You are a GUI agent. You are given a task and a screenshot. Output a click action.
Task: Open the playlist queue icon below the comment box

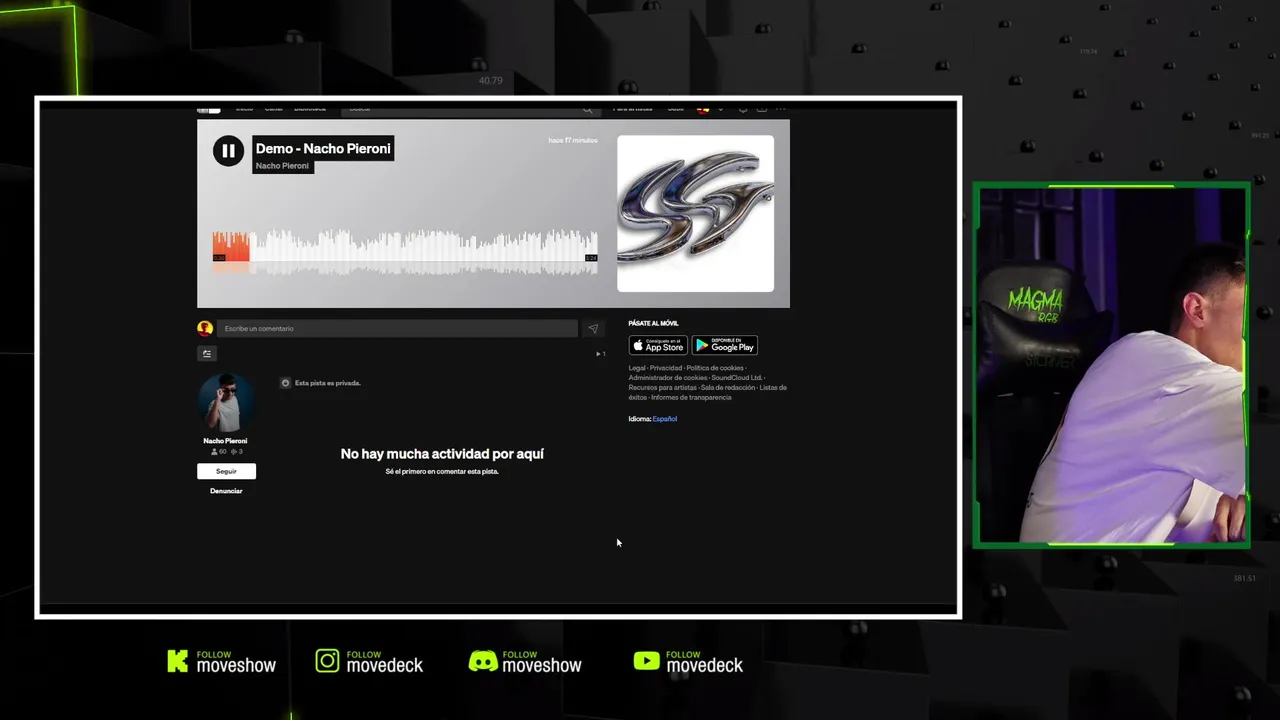pyautogui.click(x=207, y=353)
